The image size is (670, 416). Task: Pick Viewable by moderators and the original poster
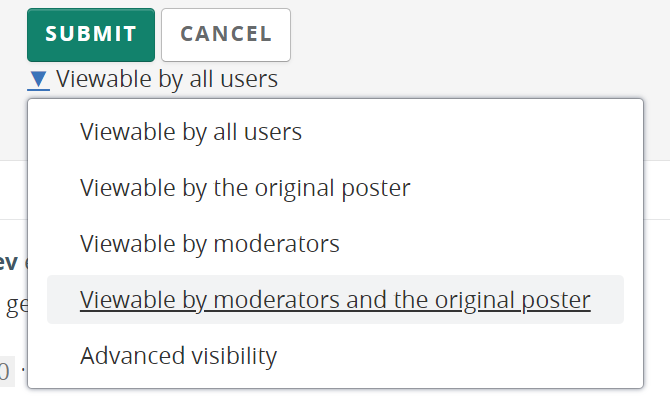[x=335, y=299]
